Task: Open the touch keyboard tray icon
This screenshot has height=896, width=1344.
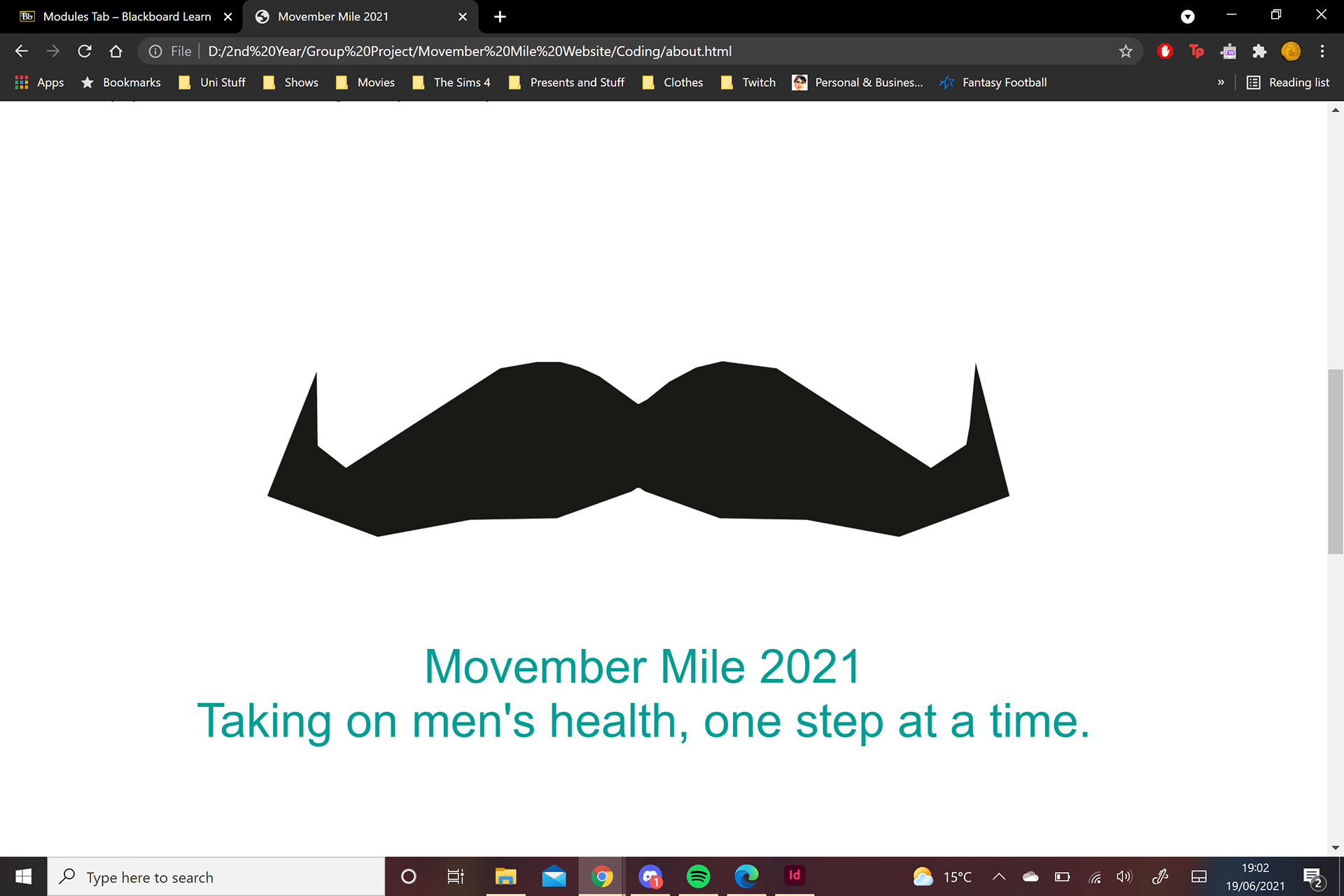Action: (1199, 876)
